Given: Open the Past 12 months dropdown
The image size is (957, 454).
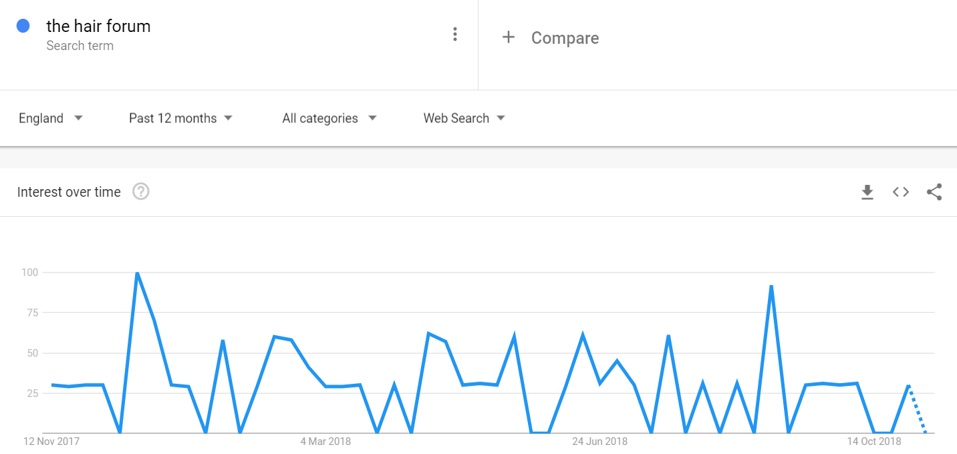Looking at the screenshot, I should (x=181, y=118).
